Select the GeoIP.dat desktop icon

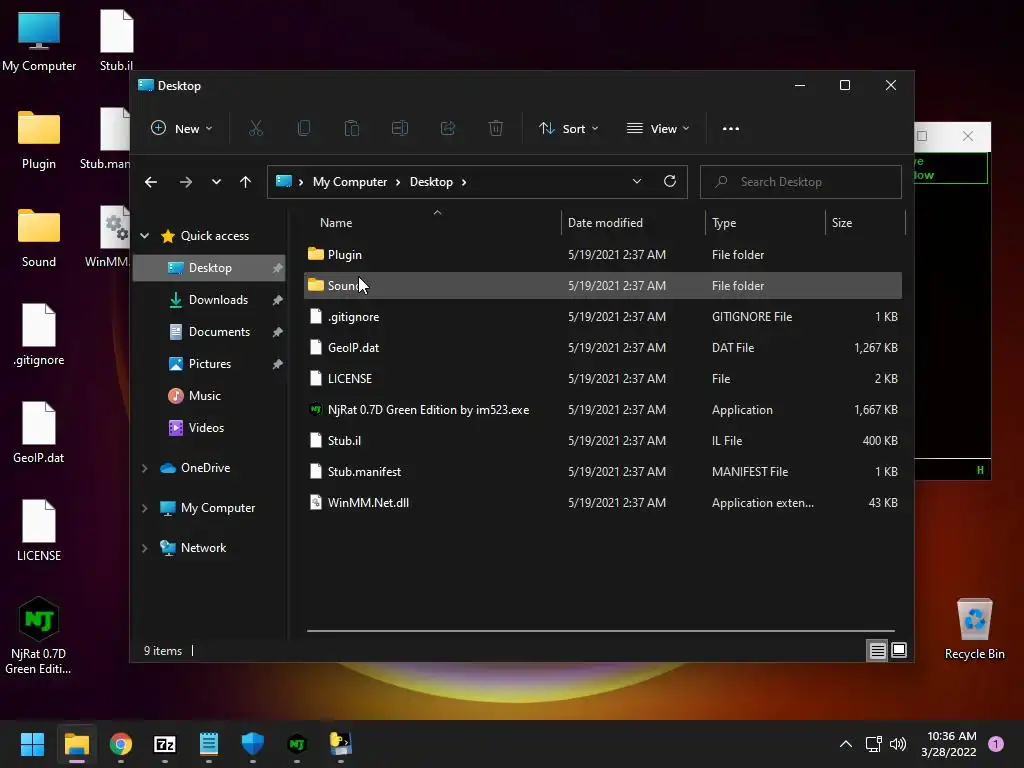coord(39,433)
